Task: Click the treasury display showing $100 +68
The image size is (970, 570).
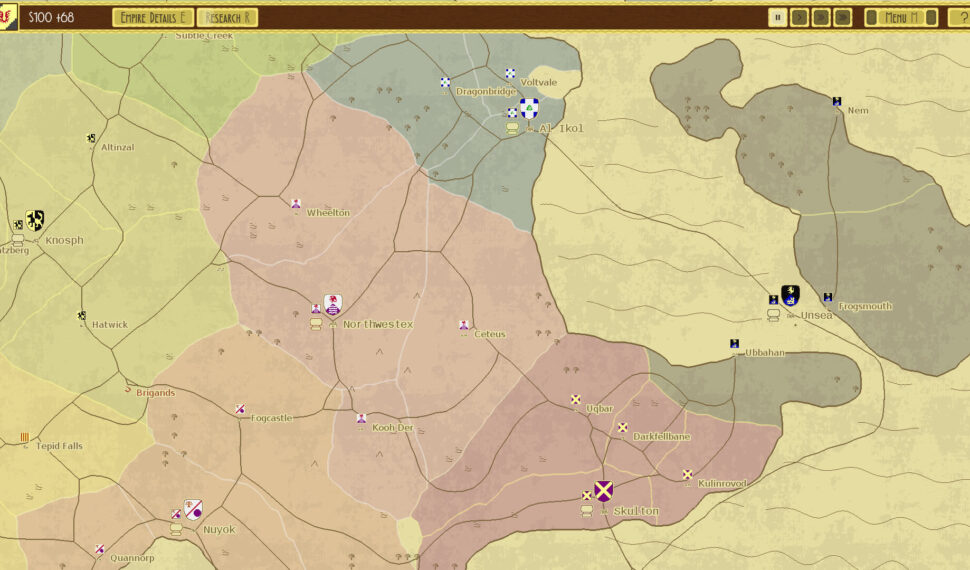Action: pos(51,17)
